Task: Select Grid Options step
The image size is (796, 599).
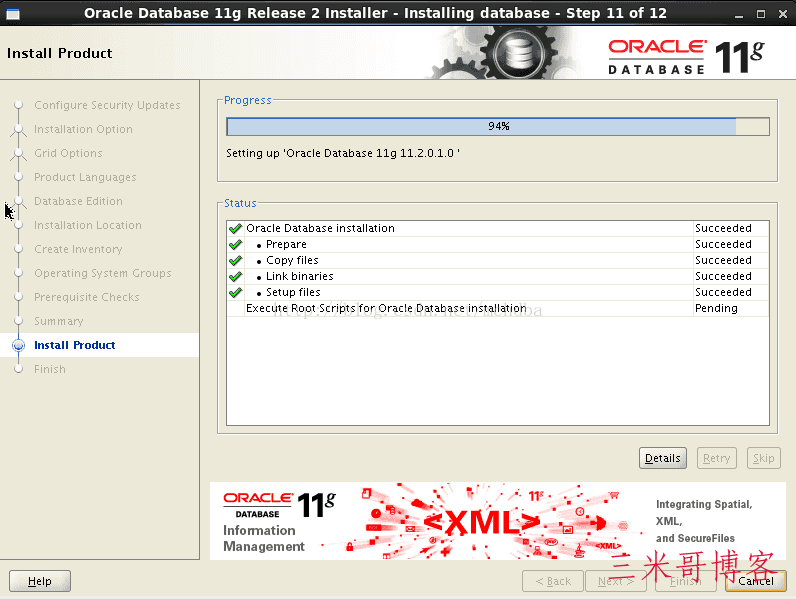Action: click(68, 153)
